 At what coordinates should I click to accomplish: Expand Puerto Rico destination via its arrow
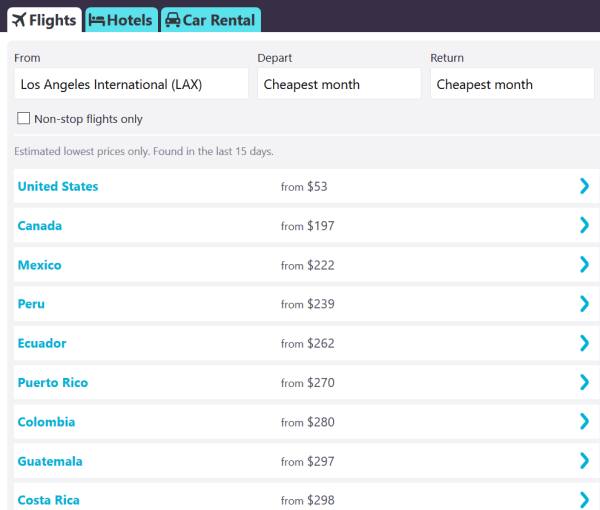(585, 382)
